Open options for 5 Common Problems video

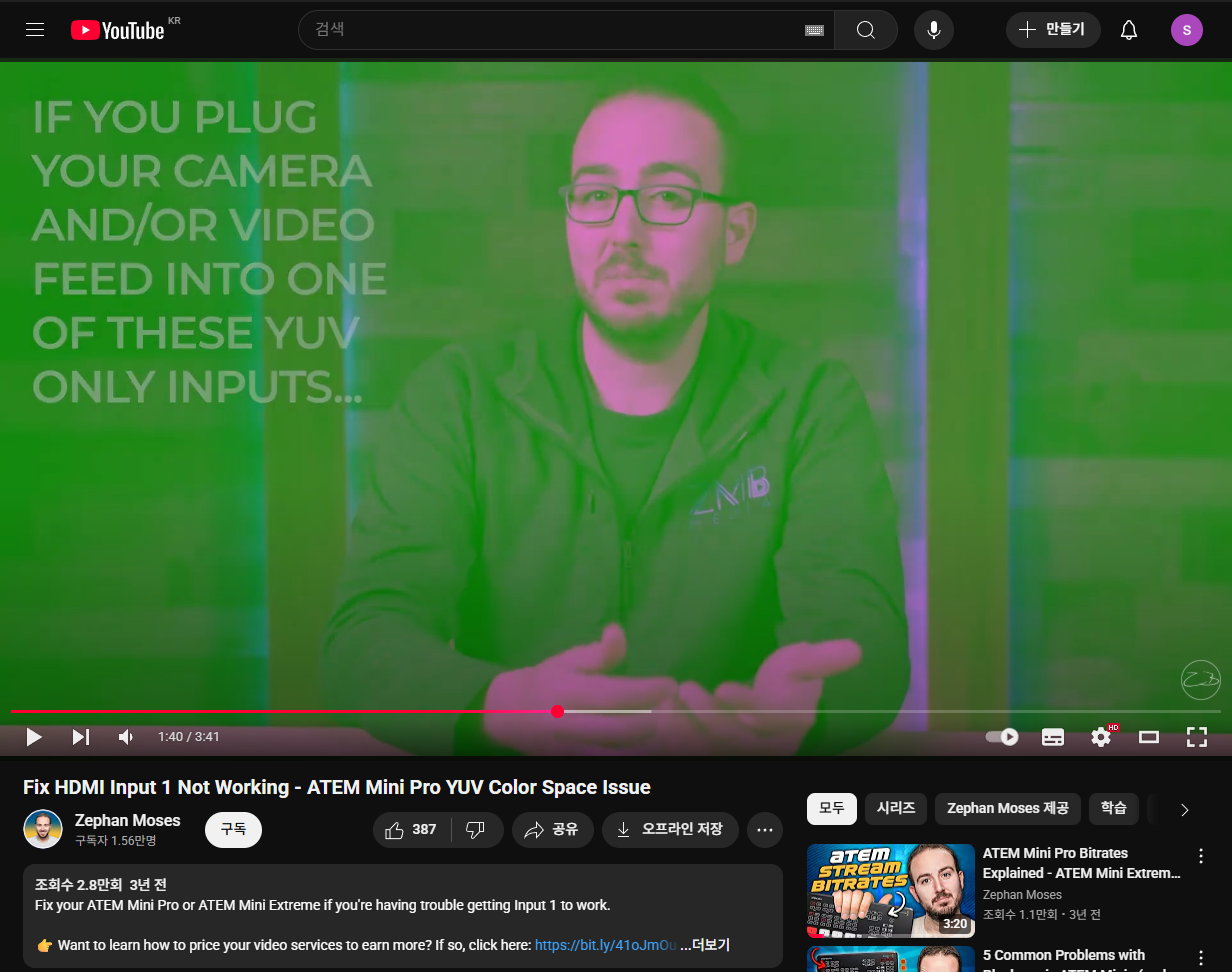point(1201,959)
